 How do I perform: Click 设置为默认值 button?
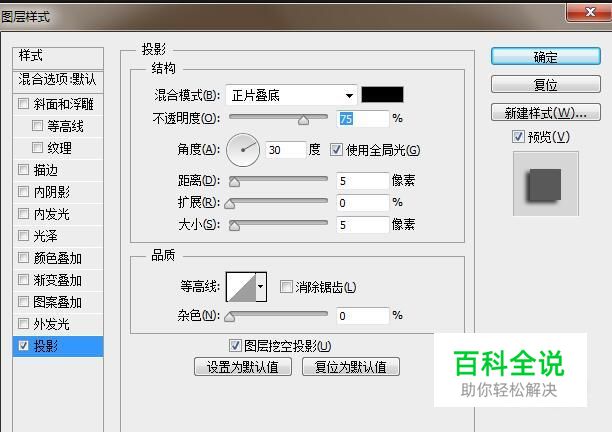pyautogui.click(x=242, y=367)
